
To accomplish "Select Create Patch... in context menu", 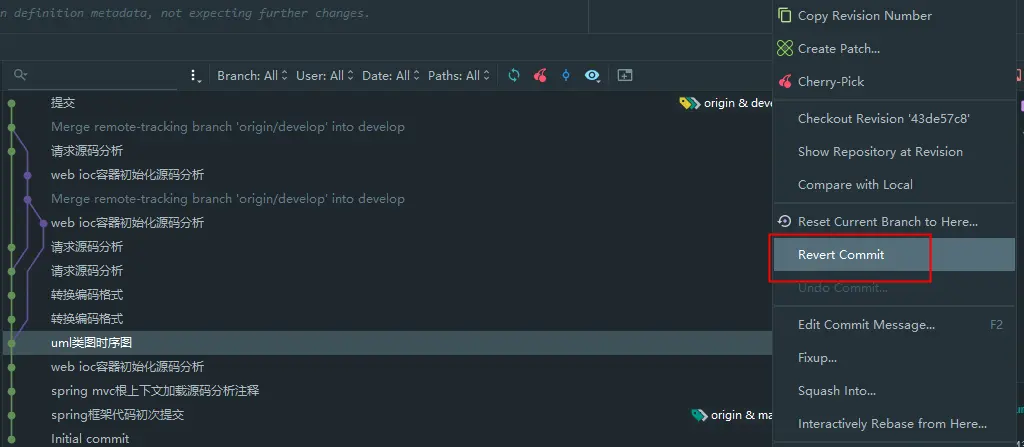I will (x=894, y=48).
